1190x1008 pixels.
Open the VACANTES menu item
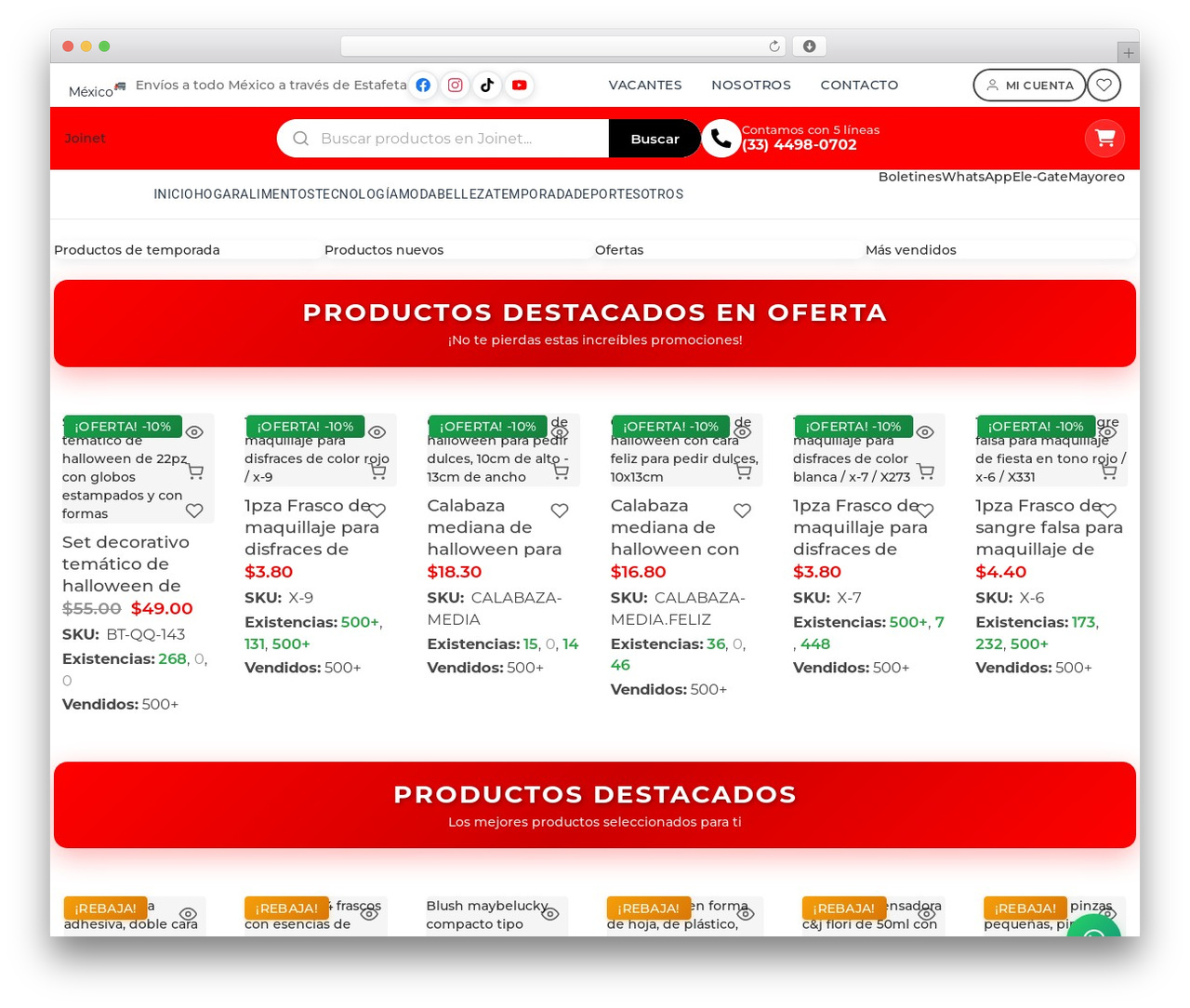coord(645,85)
